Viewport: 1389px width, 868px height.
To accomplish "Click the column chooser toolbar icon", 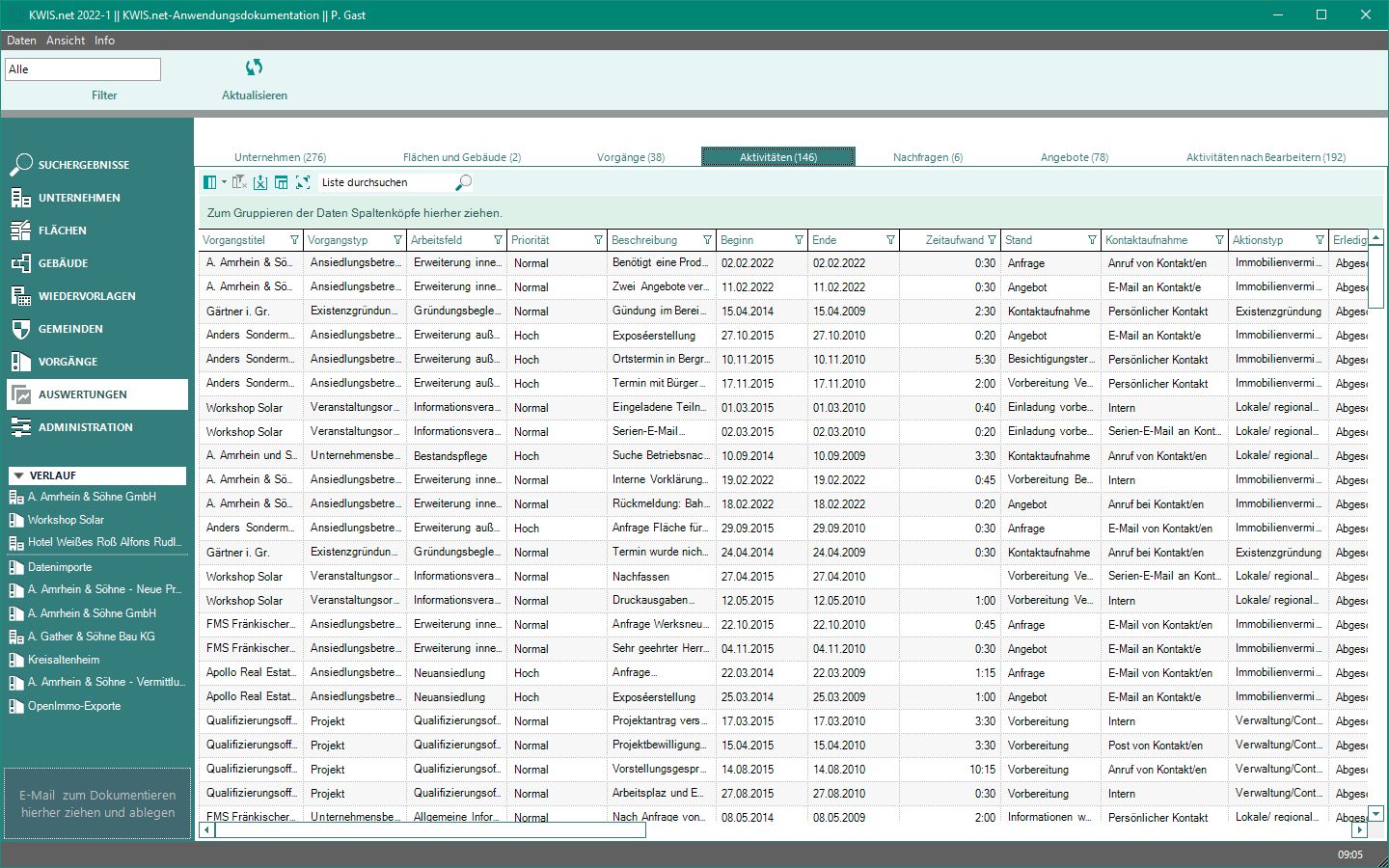I will pyautogui.click(x=210, y=182).
